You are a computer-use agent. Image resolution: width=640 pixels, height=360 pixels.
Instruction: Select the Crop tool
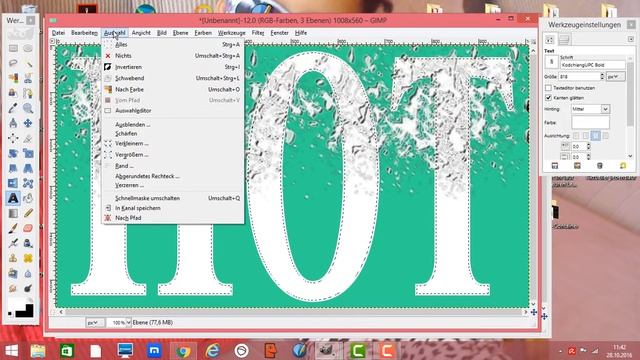[x=28, y=138]
